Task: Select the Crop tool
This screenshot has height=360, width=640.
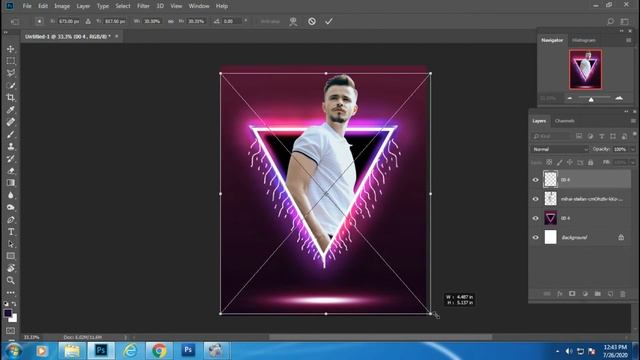Action: [11, 98]
